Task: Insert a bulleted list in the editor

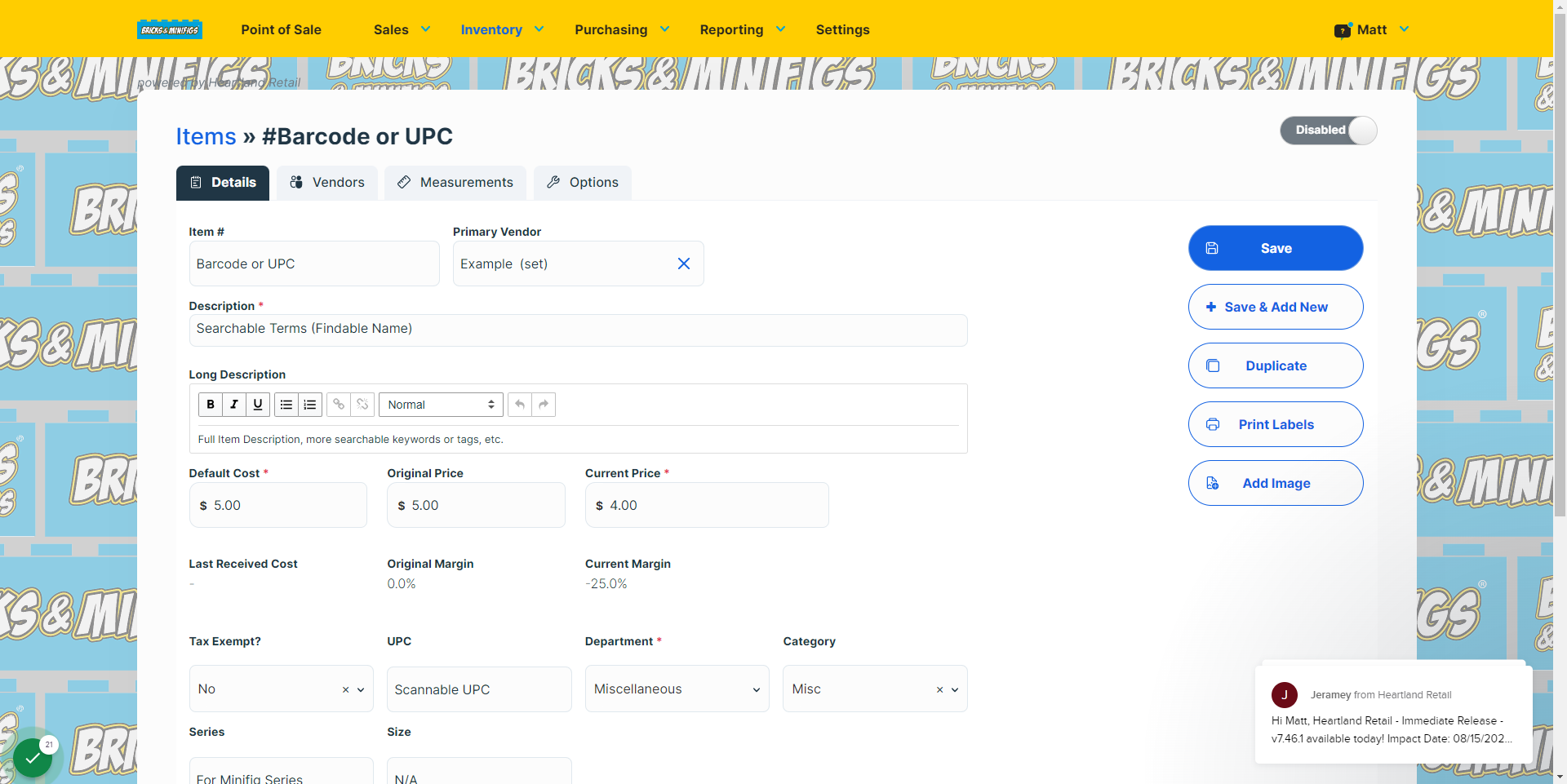Action: tap(286, 405)
